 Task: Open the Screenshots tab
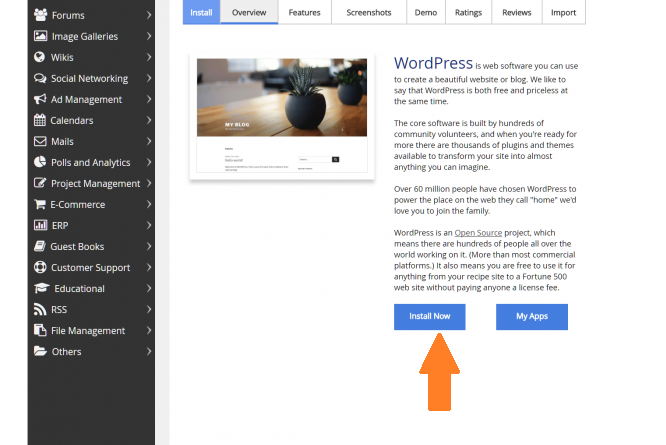tap(369, 12)
